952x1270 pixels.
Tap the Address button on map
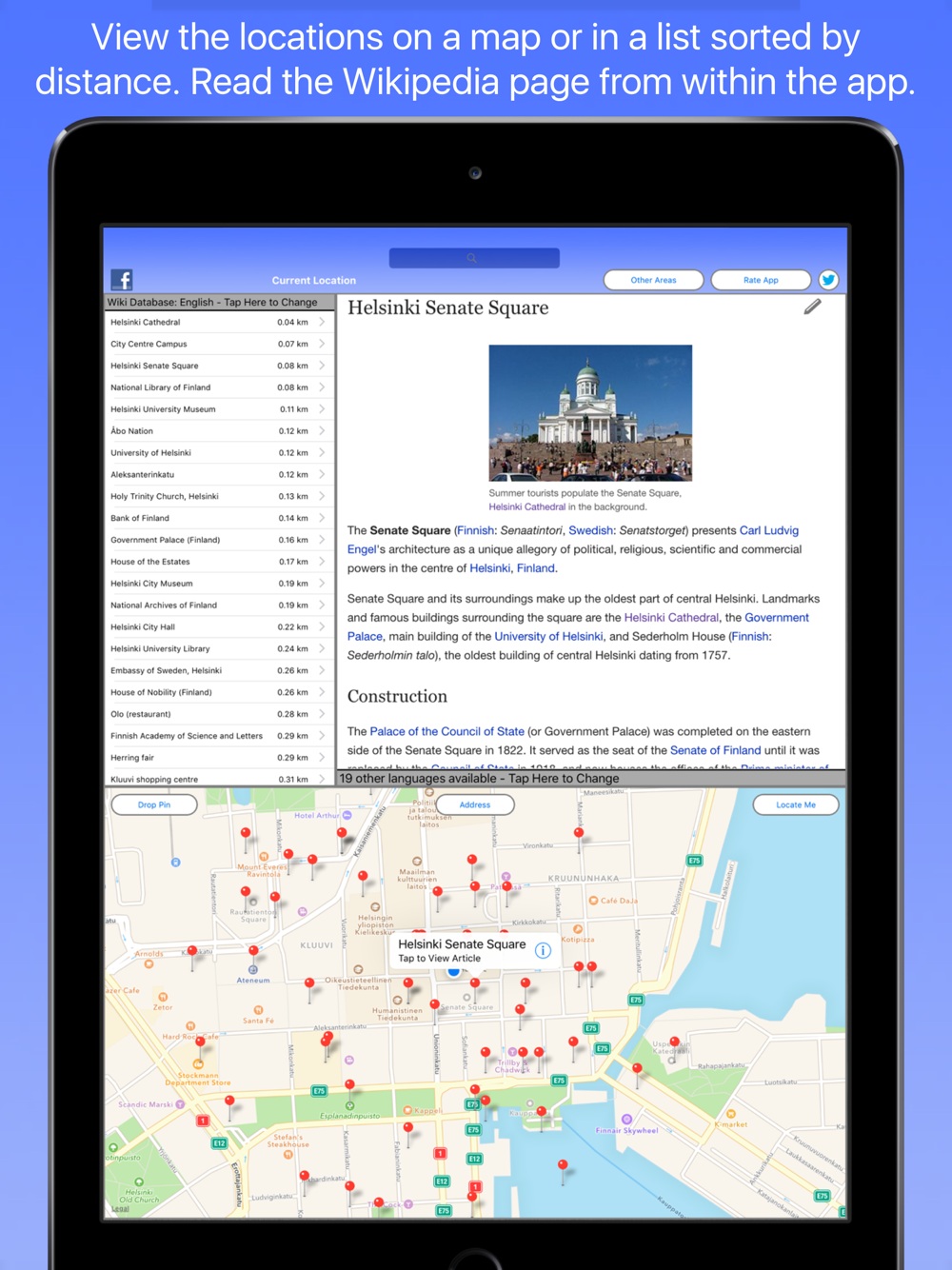point(475,804)
